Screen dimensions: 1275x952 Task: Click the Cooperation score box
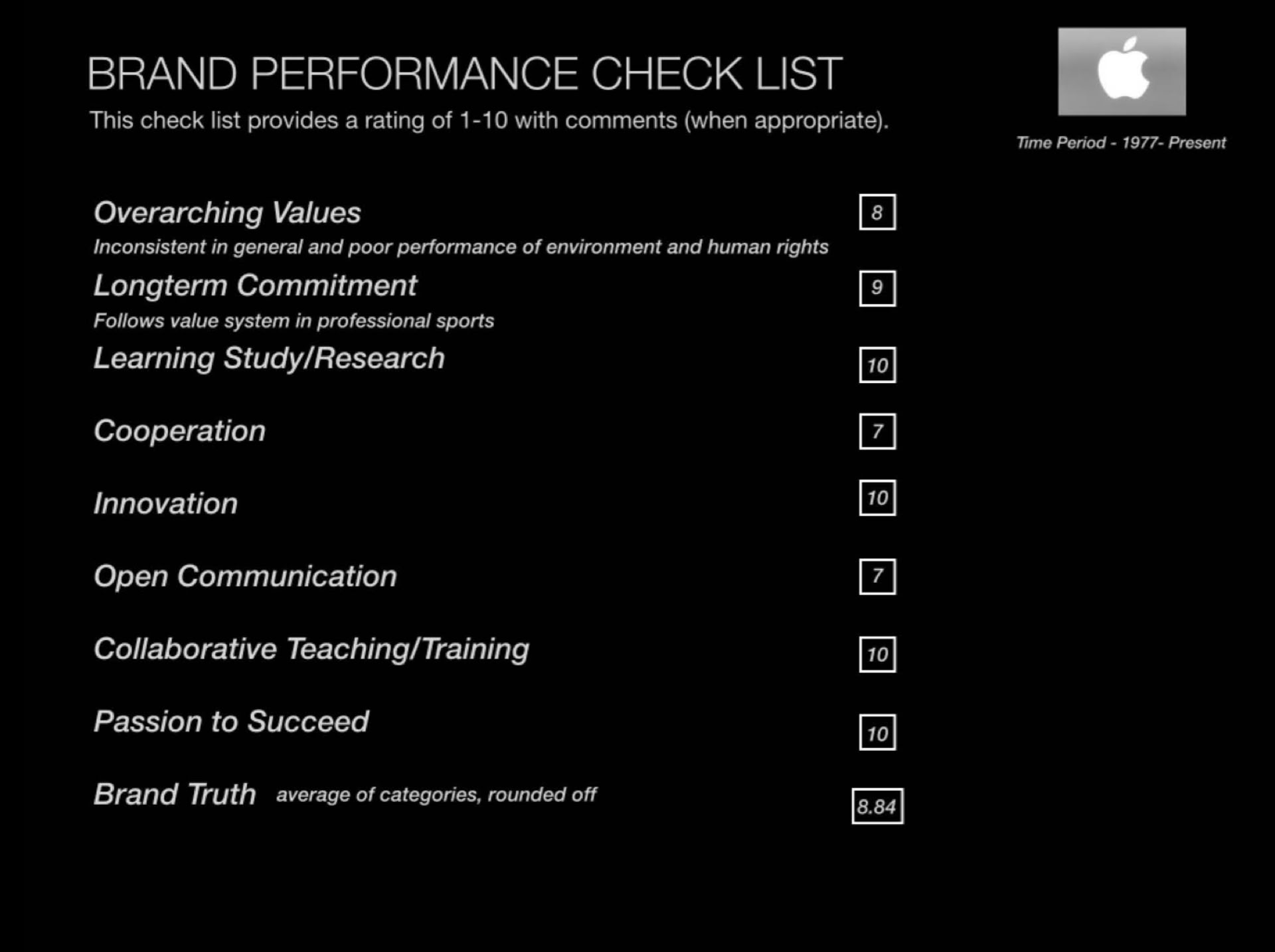coord(877,432)
